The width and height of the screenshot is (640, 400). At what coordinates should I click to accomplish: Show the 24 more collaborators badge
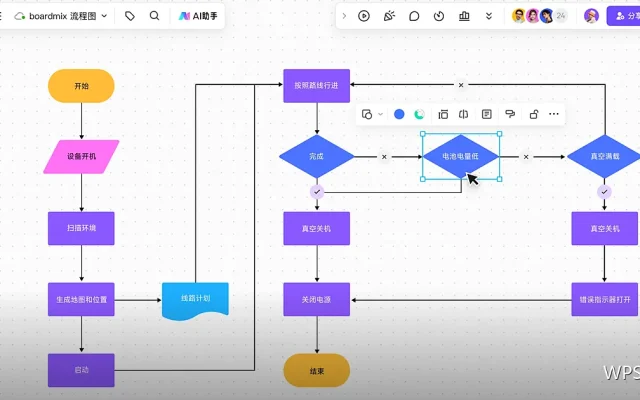pos(561,16)
